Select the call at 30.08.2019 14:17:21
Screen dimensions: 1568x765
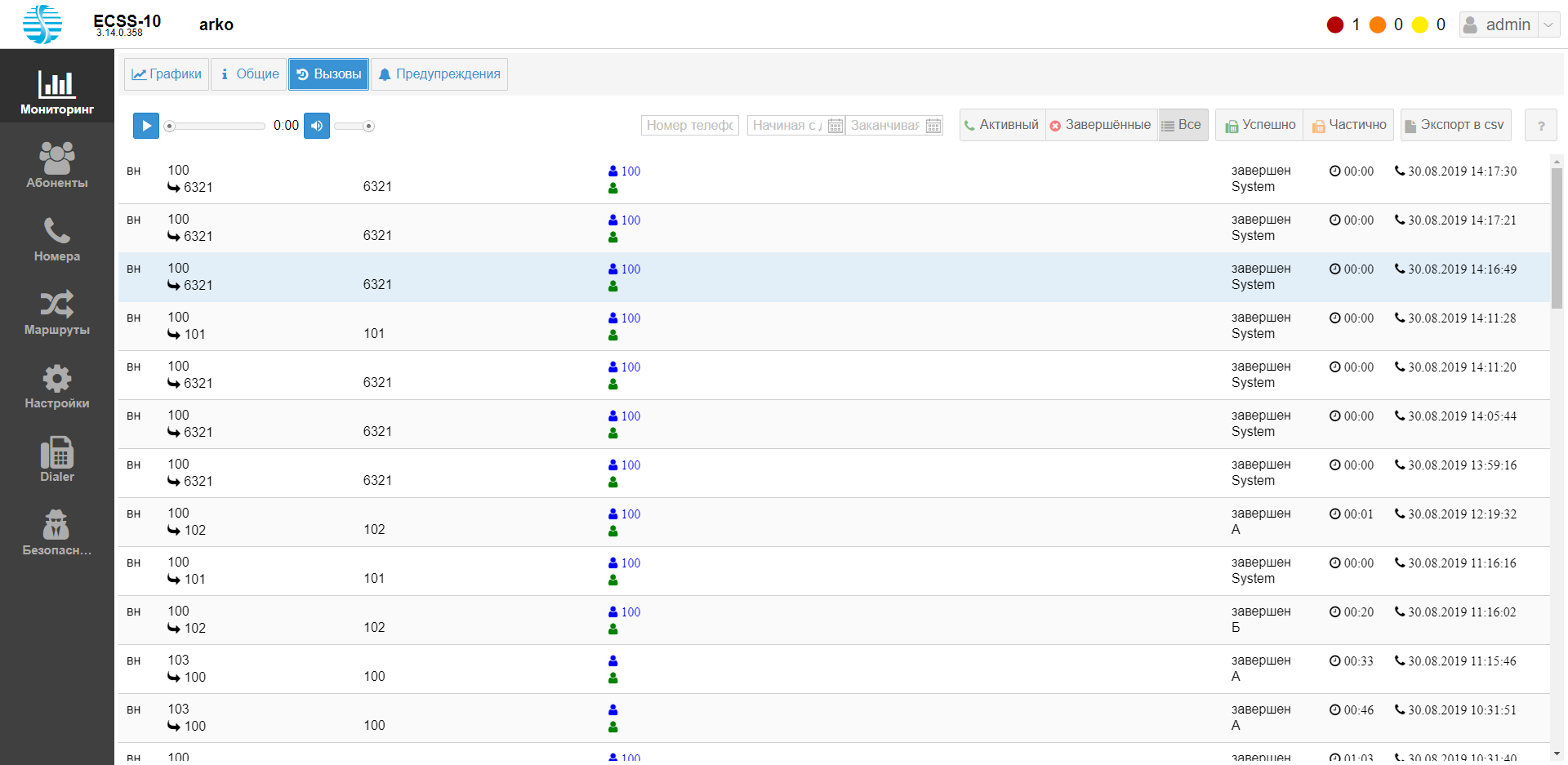(x=834, y=229)
